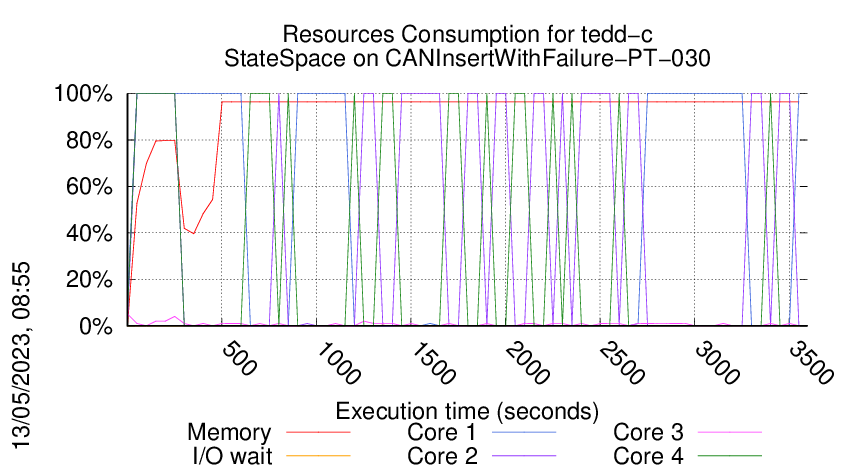Click the 3500 x-axis tick label

(x=810, y=363)
